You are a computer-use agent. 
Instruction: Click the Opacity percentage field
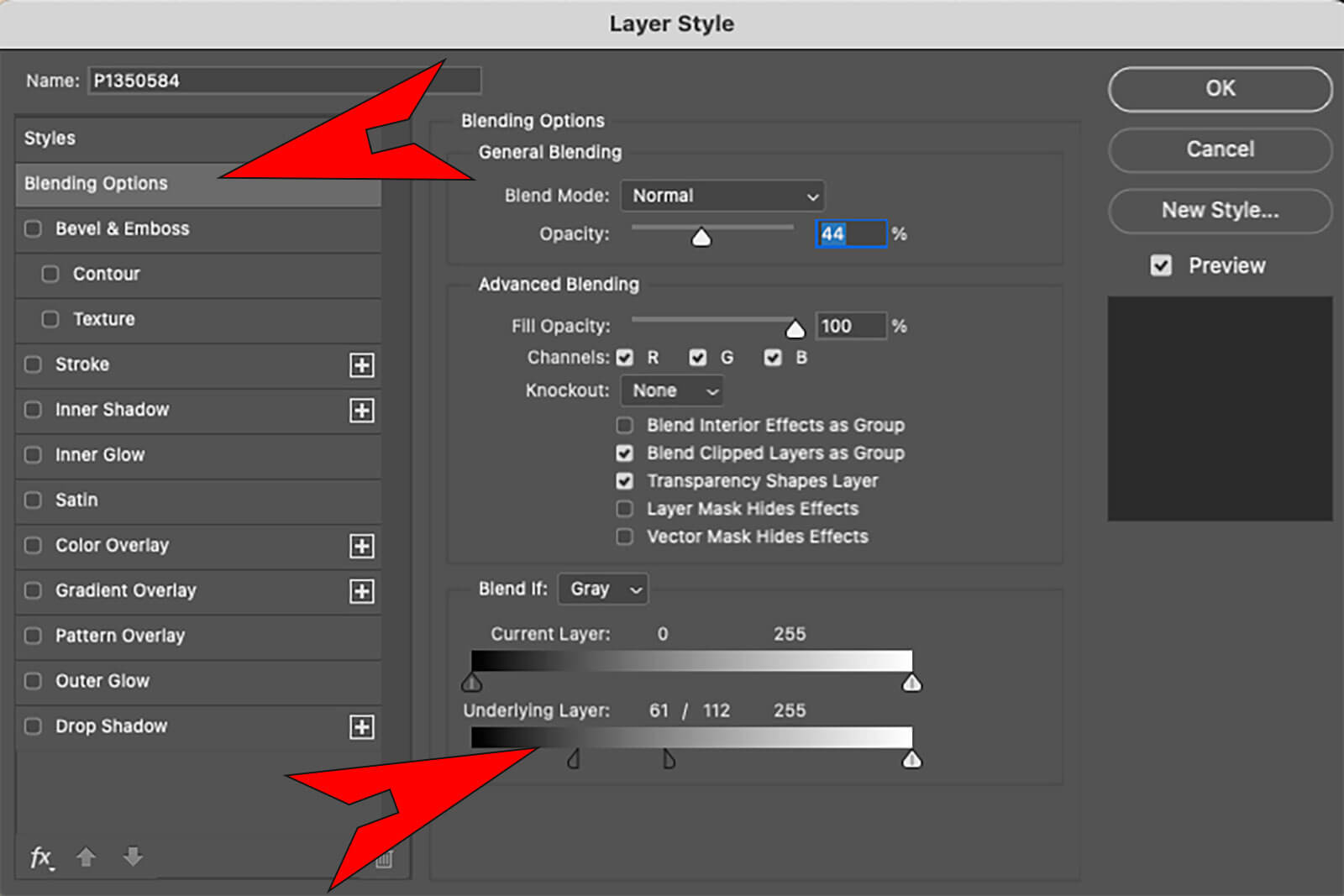point(851,233)
